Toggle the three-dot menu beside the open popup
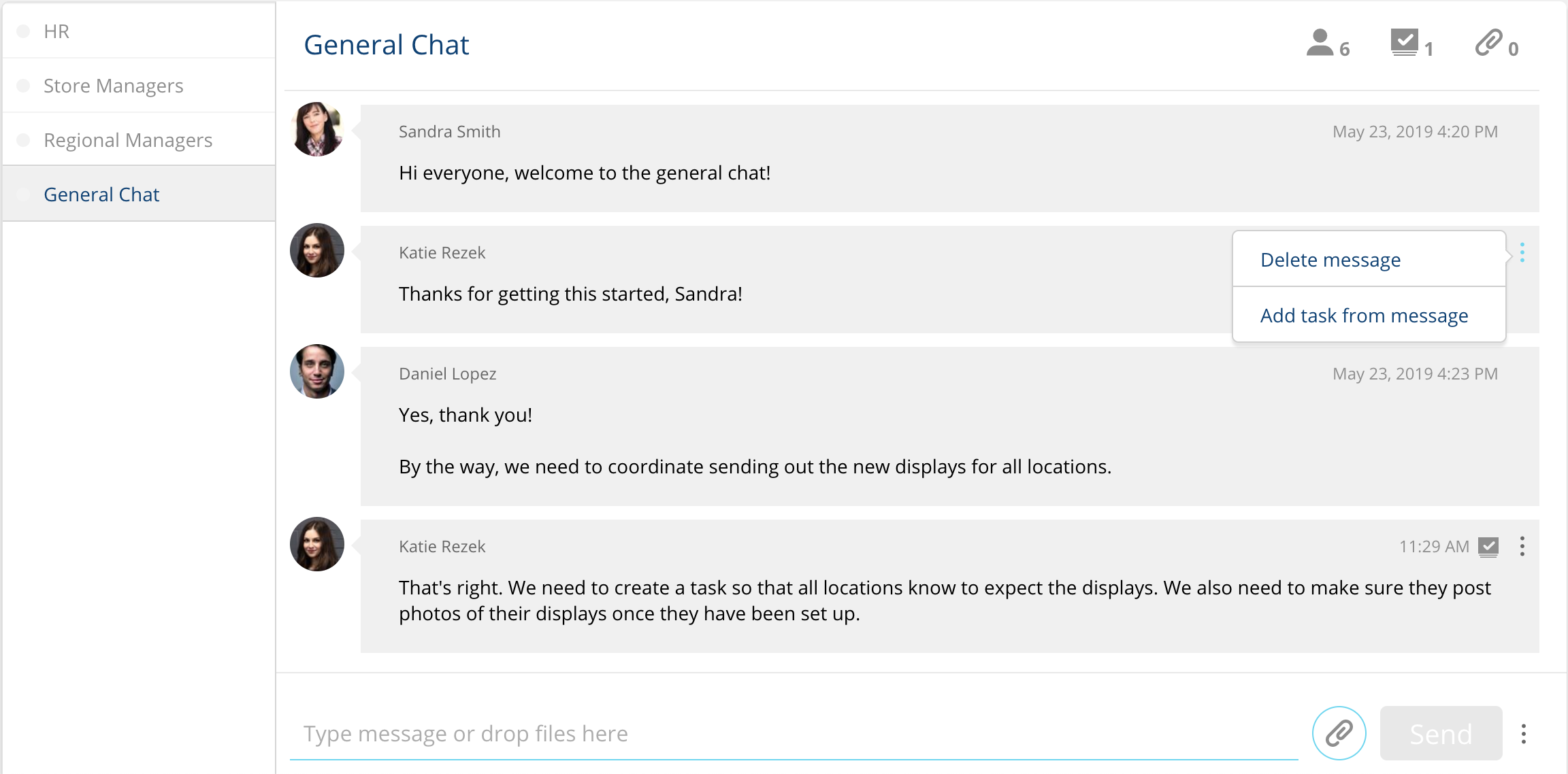The image size is (1568, 774). (1522, 253)
